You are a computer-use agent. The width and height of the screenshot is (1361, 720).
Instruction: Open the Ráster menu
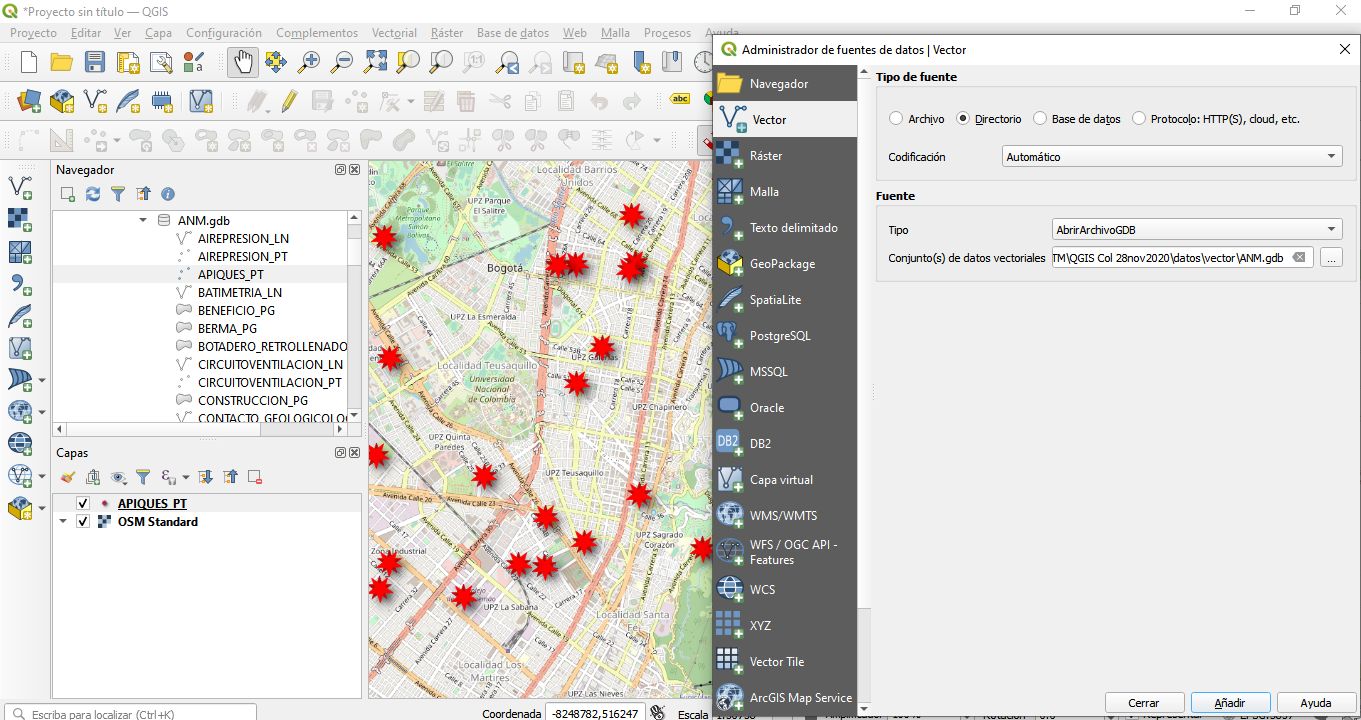coord(447,33)
